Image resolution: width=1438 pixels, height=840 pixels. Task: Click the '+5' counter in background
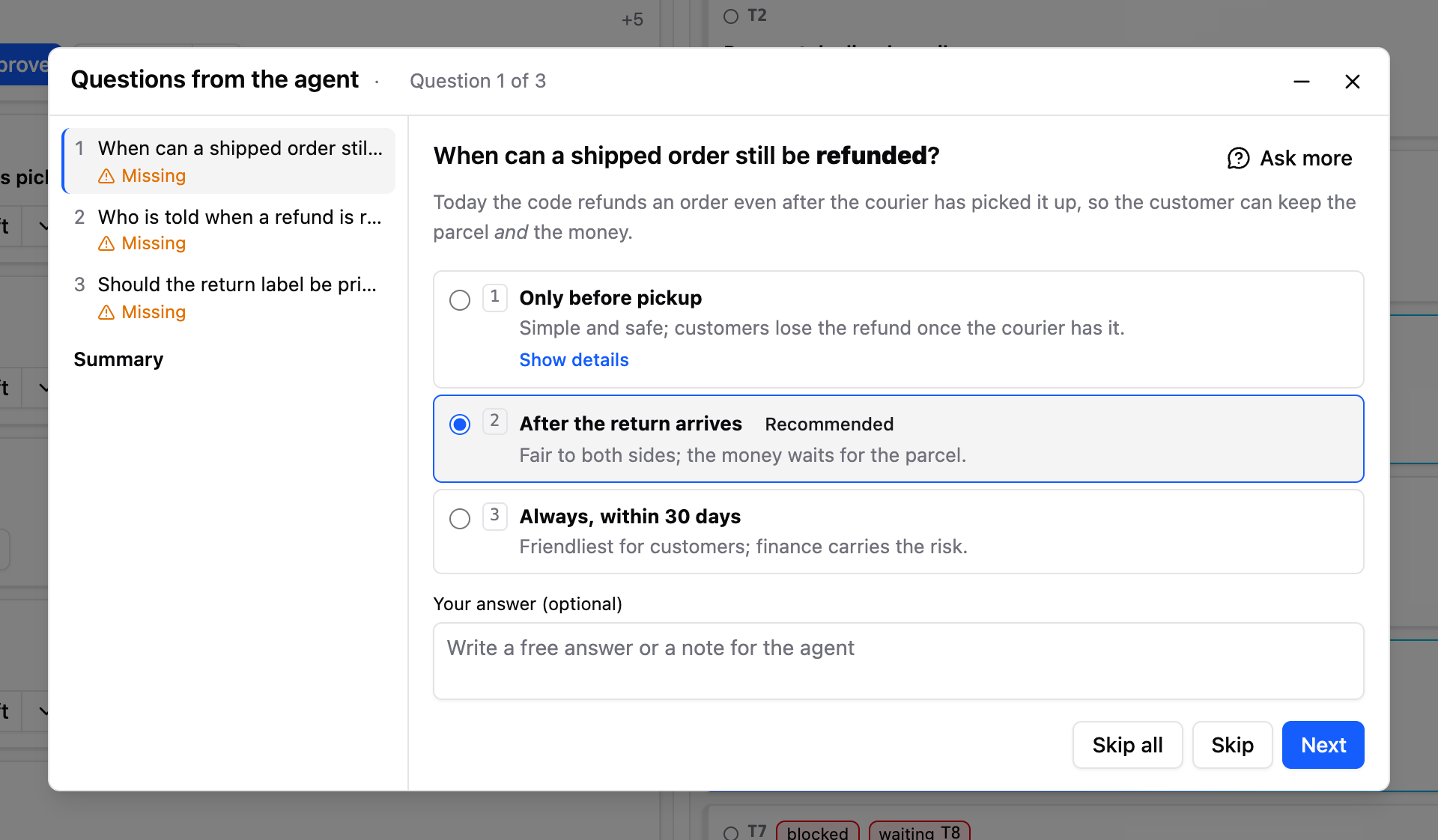click(x=632, y=19)
